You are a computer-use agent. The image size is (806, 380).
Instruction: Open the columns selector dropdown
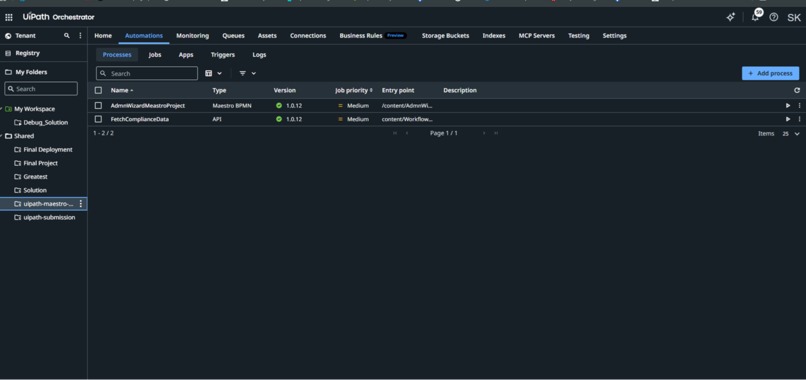213,74
